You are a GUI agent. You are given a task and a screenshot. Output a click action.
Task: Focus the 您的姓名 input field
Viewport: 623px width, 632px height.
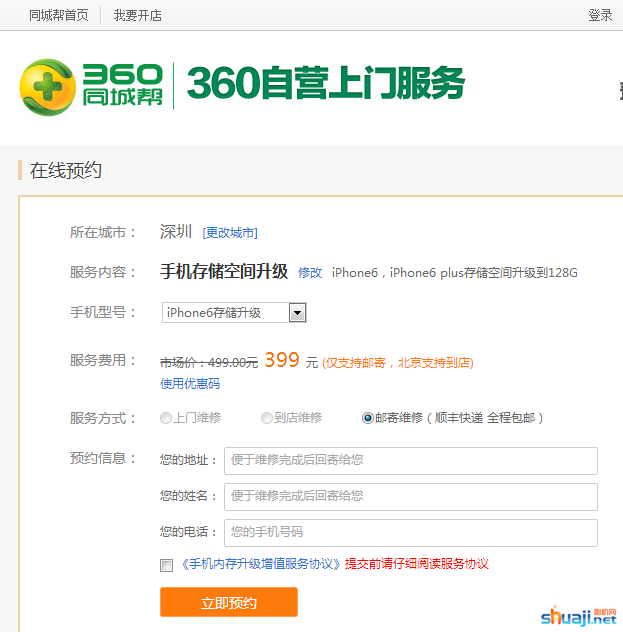pyautogui.click(x=411, y=497)
